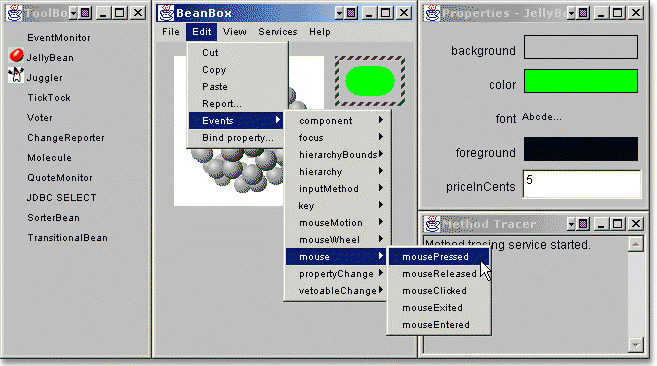Open the green color property swatch
The image size is (657, 366).
(581, 81)
